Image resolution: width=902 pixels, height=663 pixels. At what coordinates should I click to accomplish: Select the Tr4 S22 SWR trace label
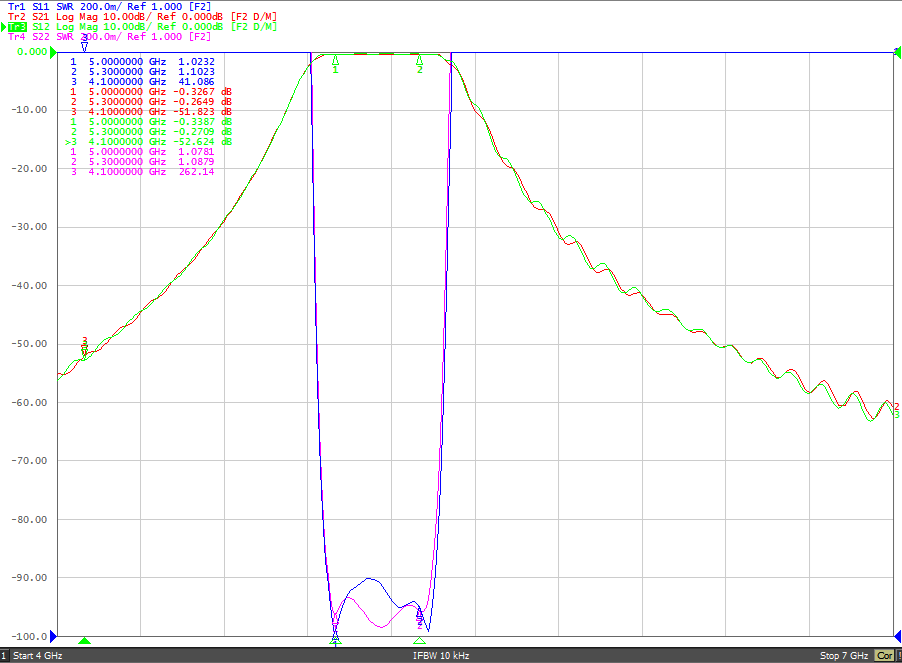[x=109, y=36]
